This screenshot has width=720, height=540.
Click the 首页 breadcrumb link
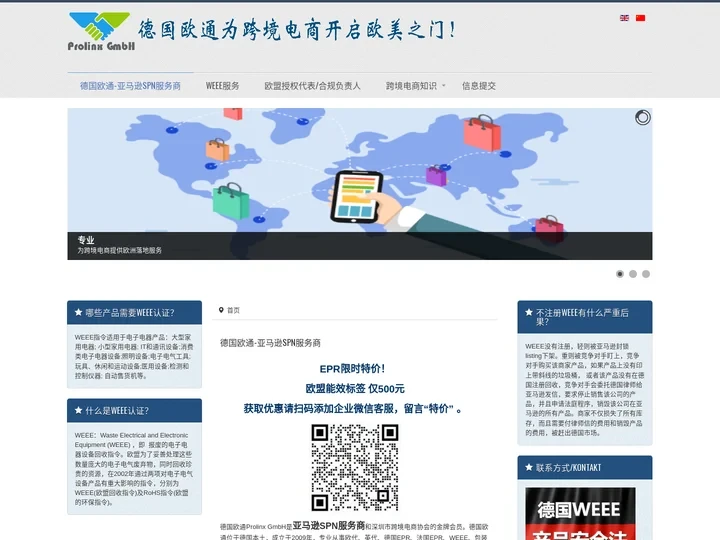233,310
